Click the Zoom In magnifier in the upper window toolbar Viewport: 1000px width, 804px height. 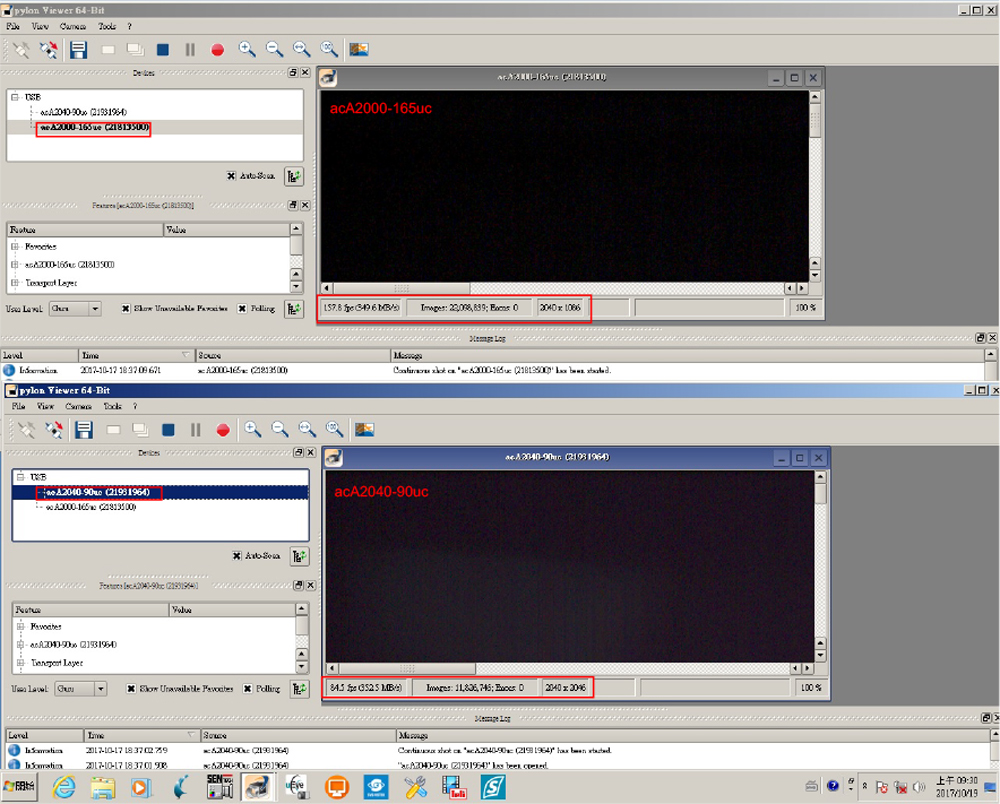[x=247, y=49]
